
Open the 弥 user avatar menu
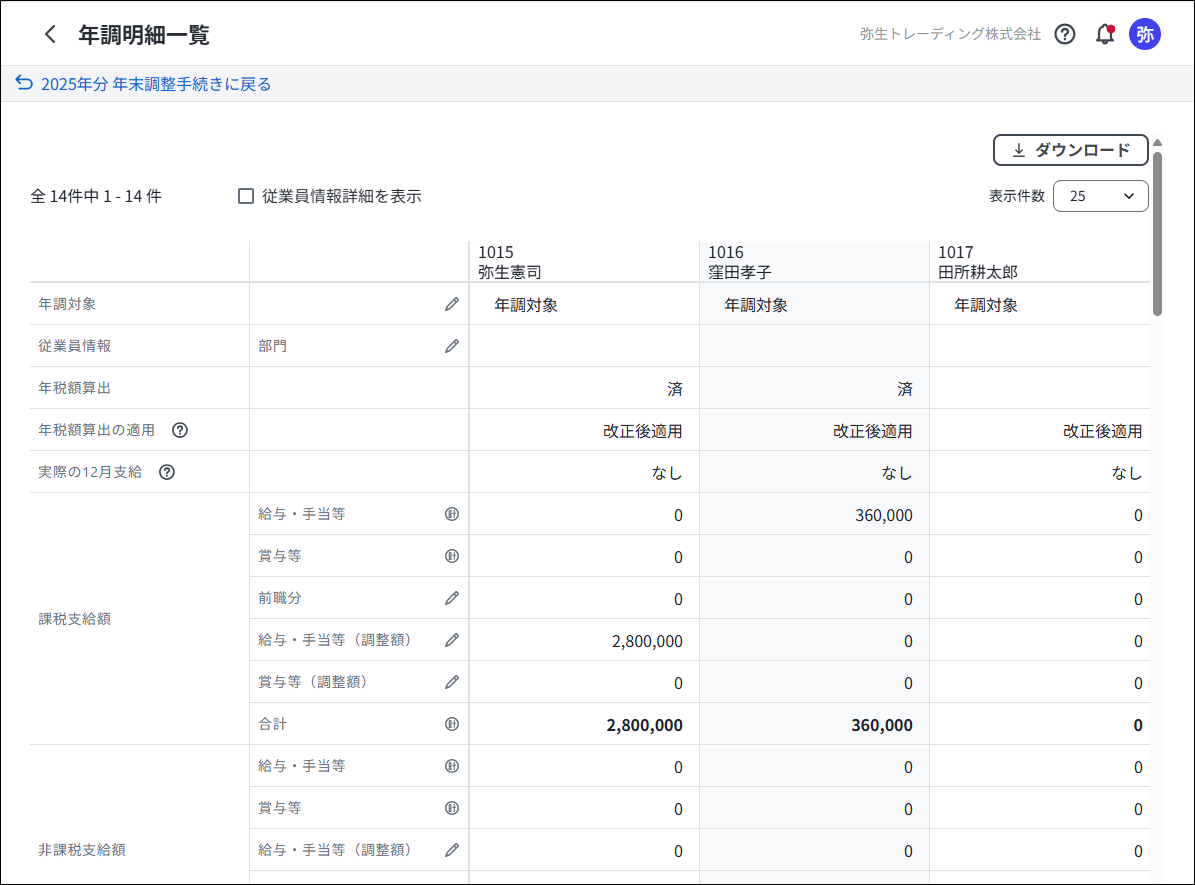[1144, 34]
